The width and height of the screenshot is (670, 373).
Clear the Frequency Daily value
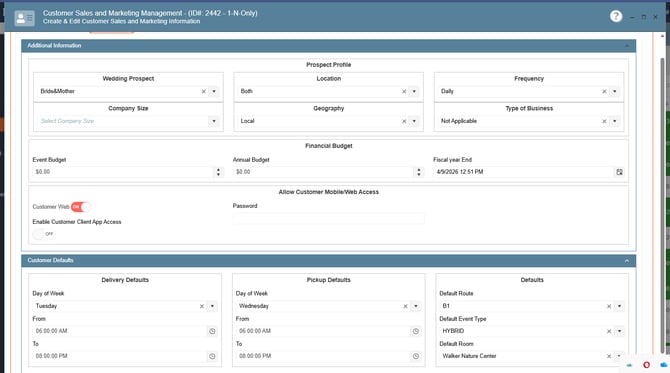[604, 91]
